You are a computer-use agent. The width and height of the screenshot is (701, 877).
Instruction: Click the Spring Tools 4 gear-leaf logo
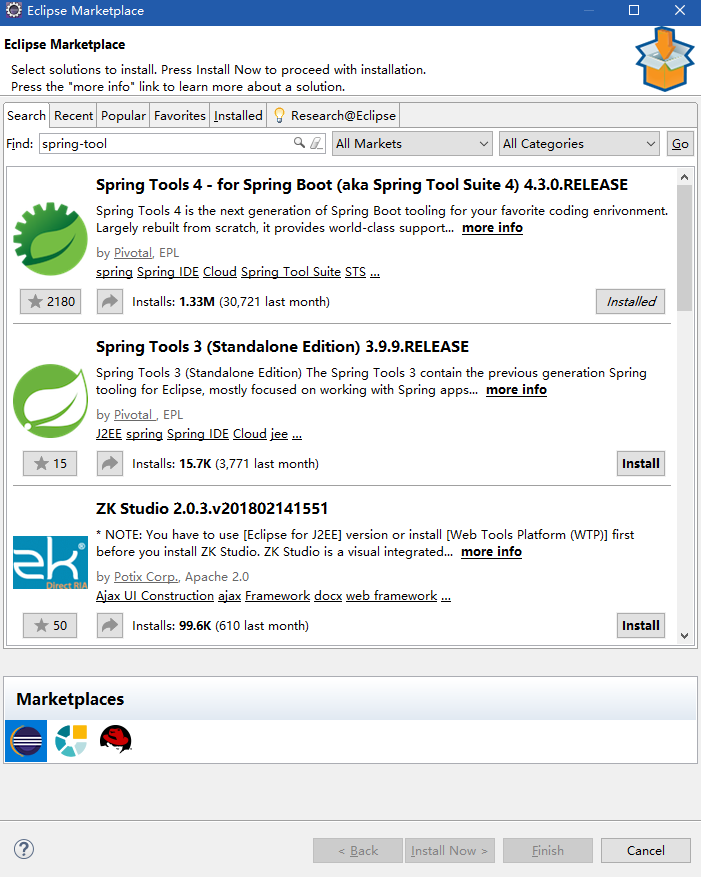(50, 239)
